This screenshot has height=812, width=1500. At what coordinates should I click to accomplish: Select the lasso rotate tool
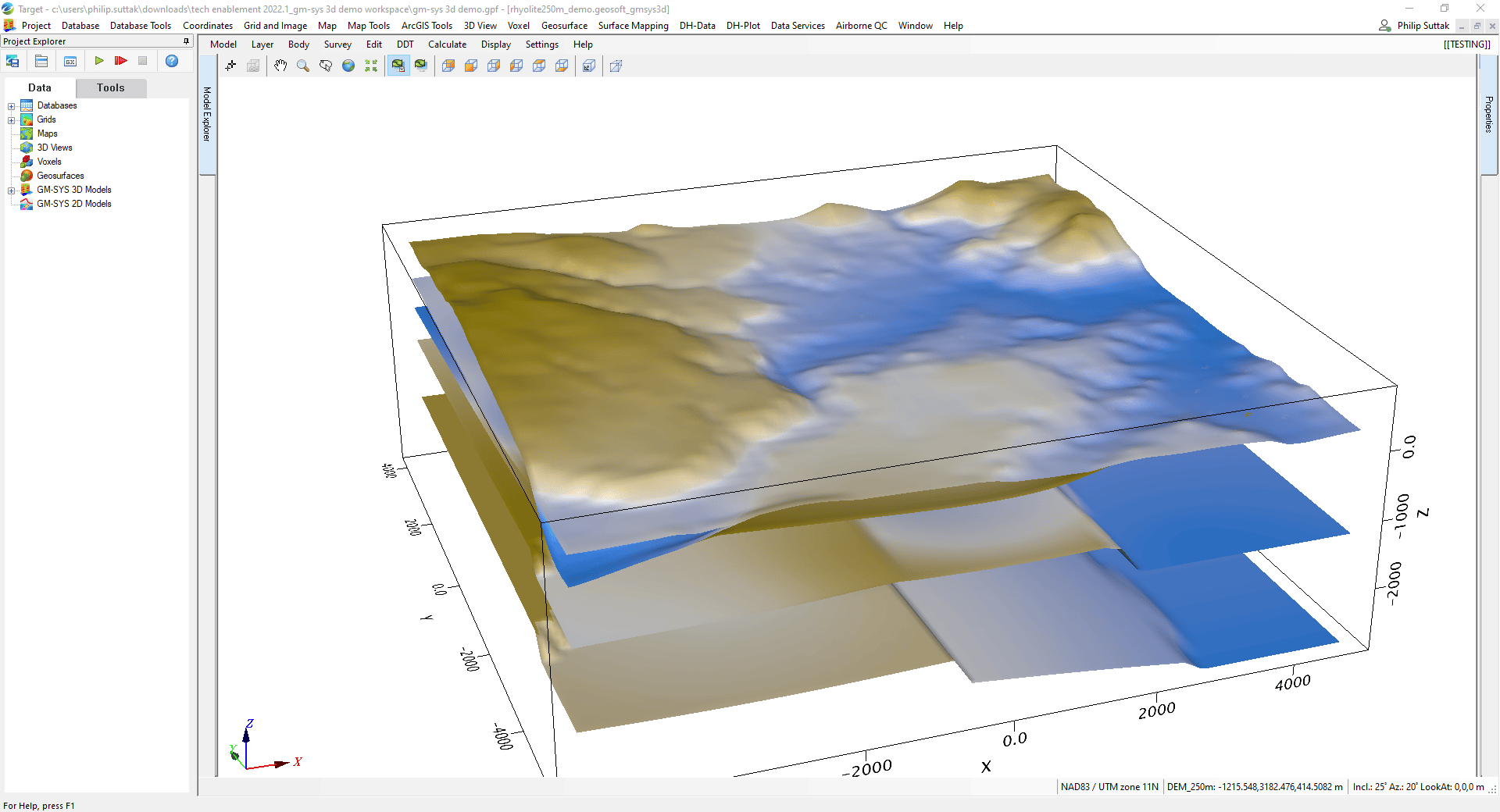[326, 66]
